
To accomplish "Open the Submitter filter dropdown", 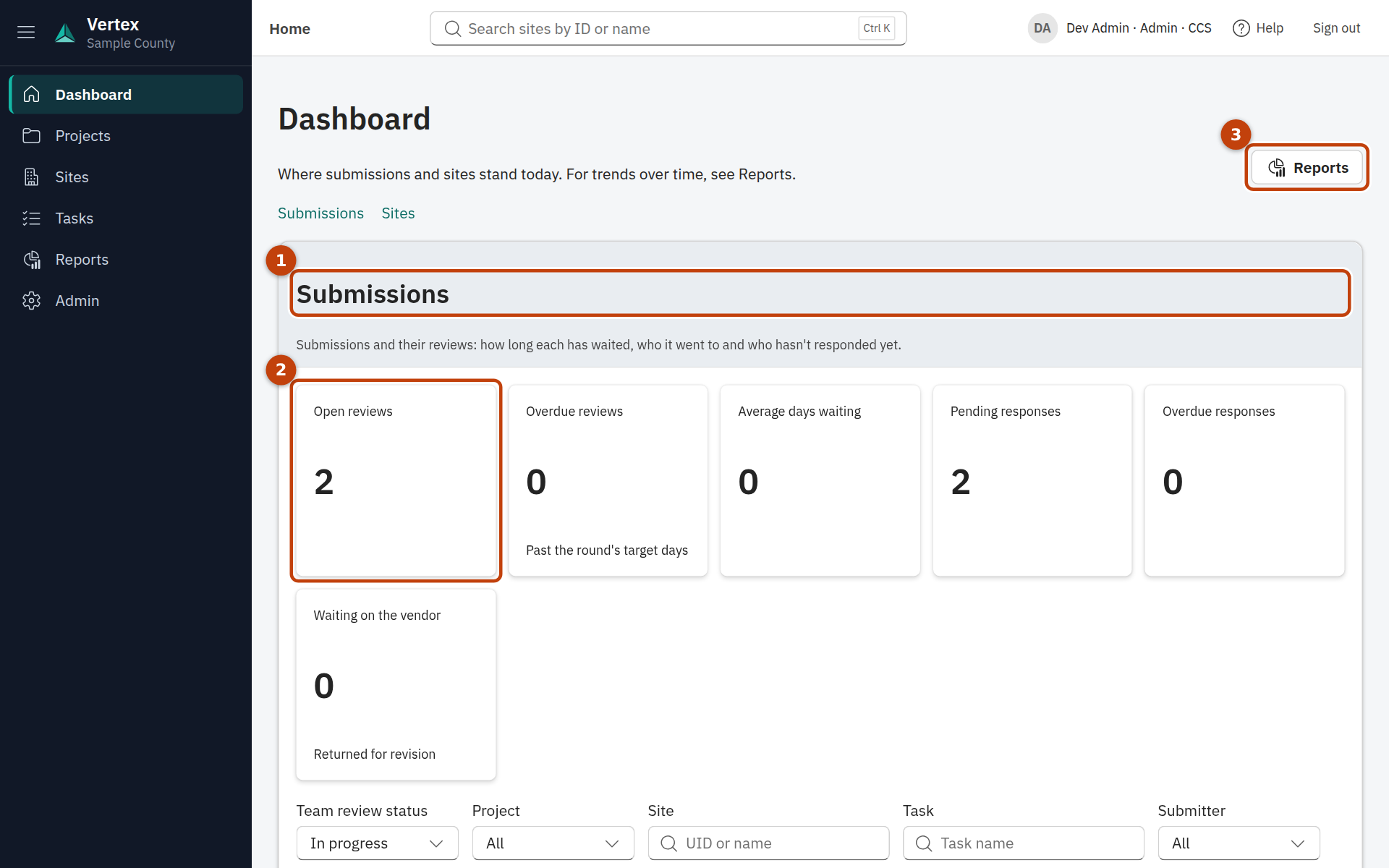I will pos(1239,843).
